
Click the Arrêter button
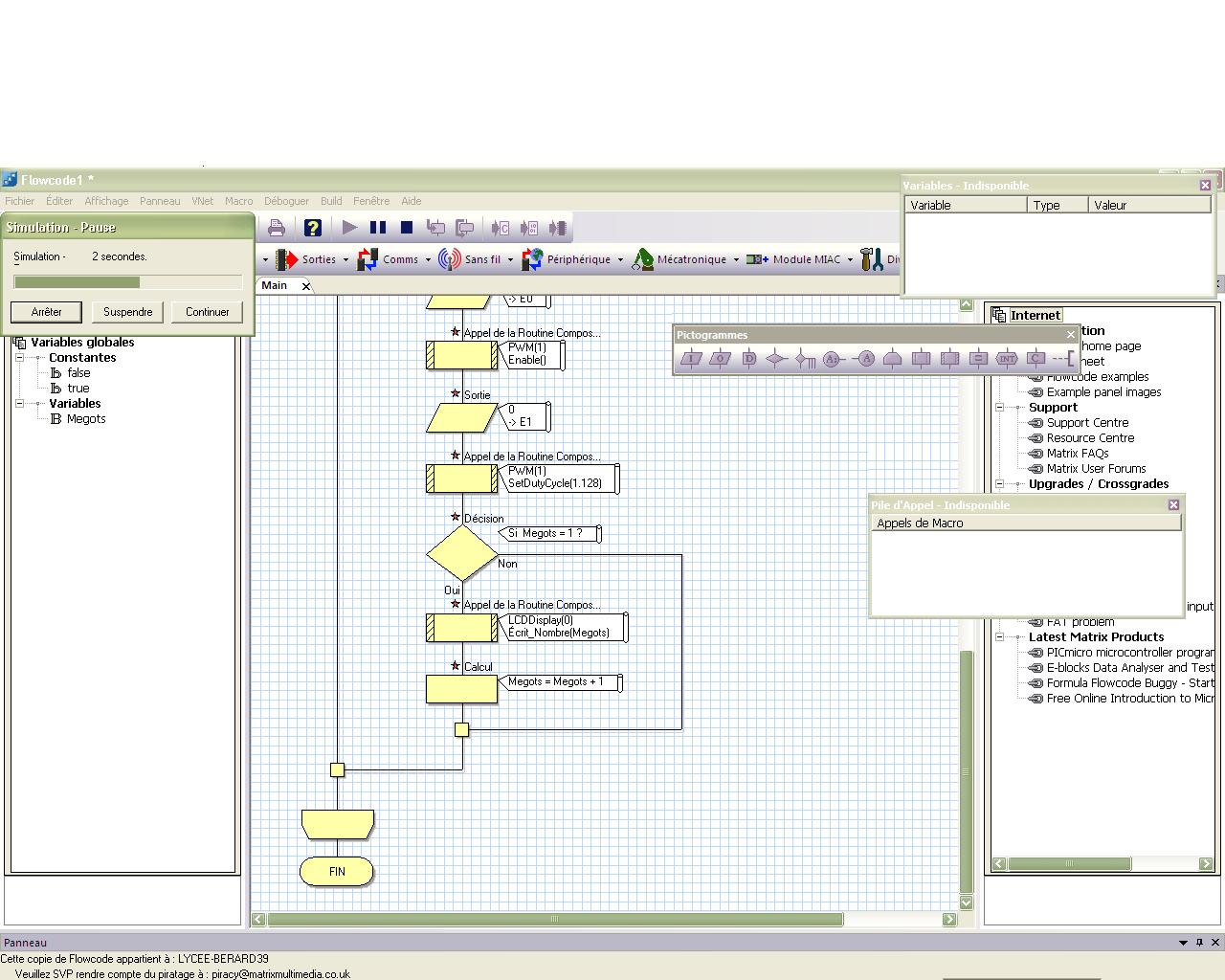[46, 312]
